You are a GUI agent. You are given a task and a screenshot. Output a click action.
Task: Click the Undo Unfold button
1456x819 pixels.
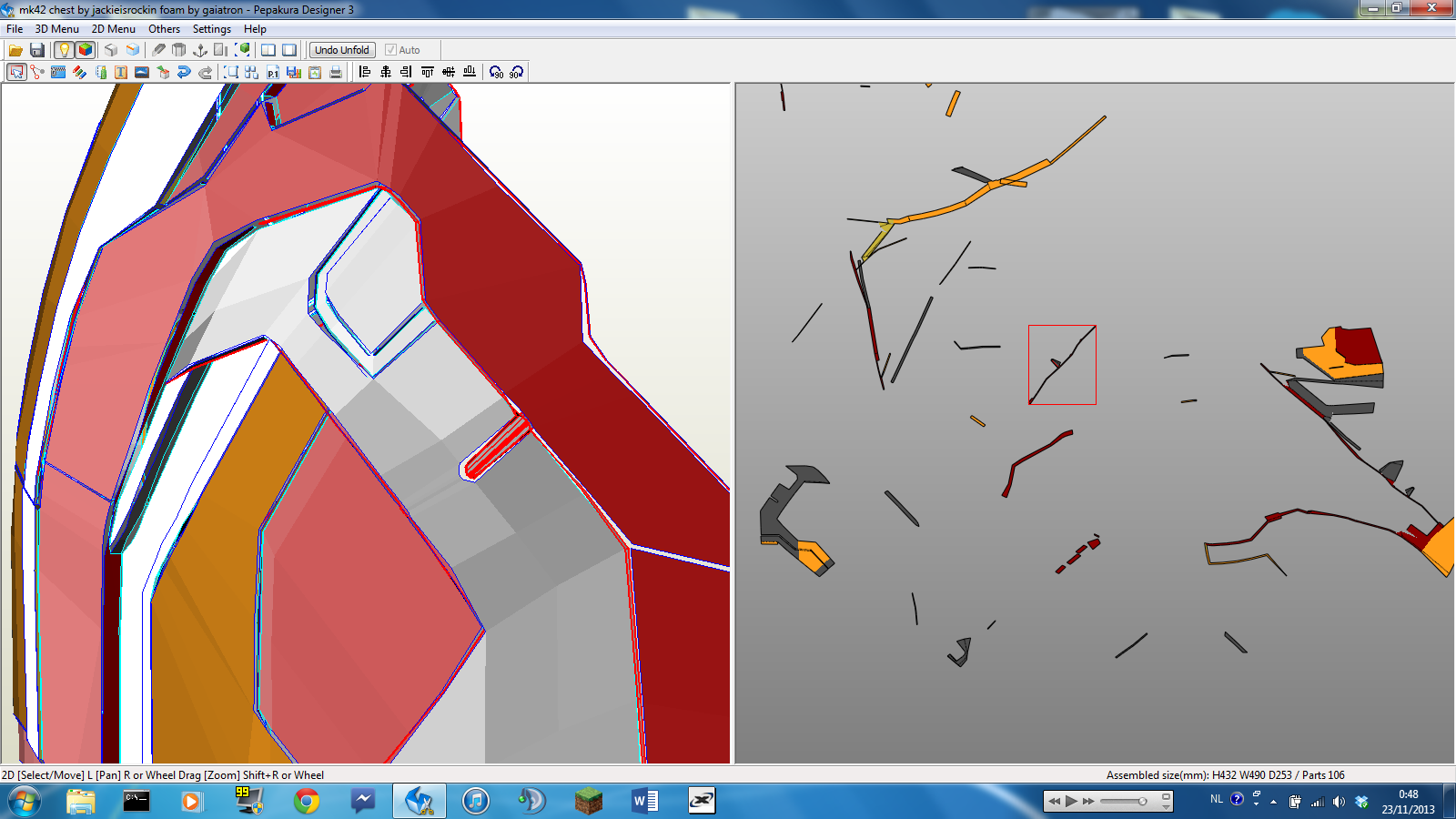click(342, 50)
